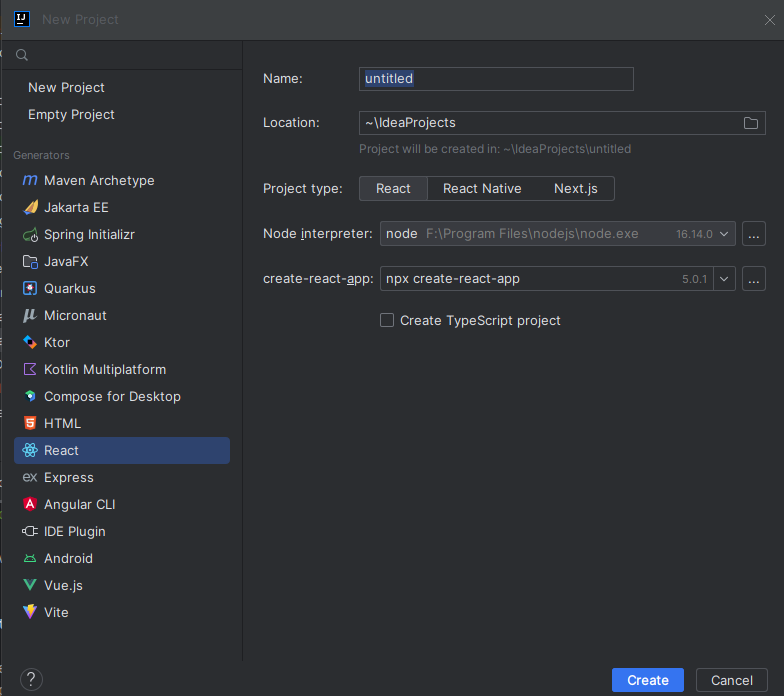This screenshot has width=784, height=696.
Task: Click the Kotlin Multiplatform icon
Action: [x=30, y=369]
